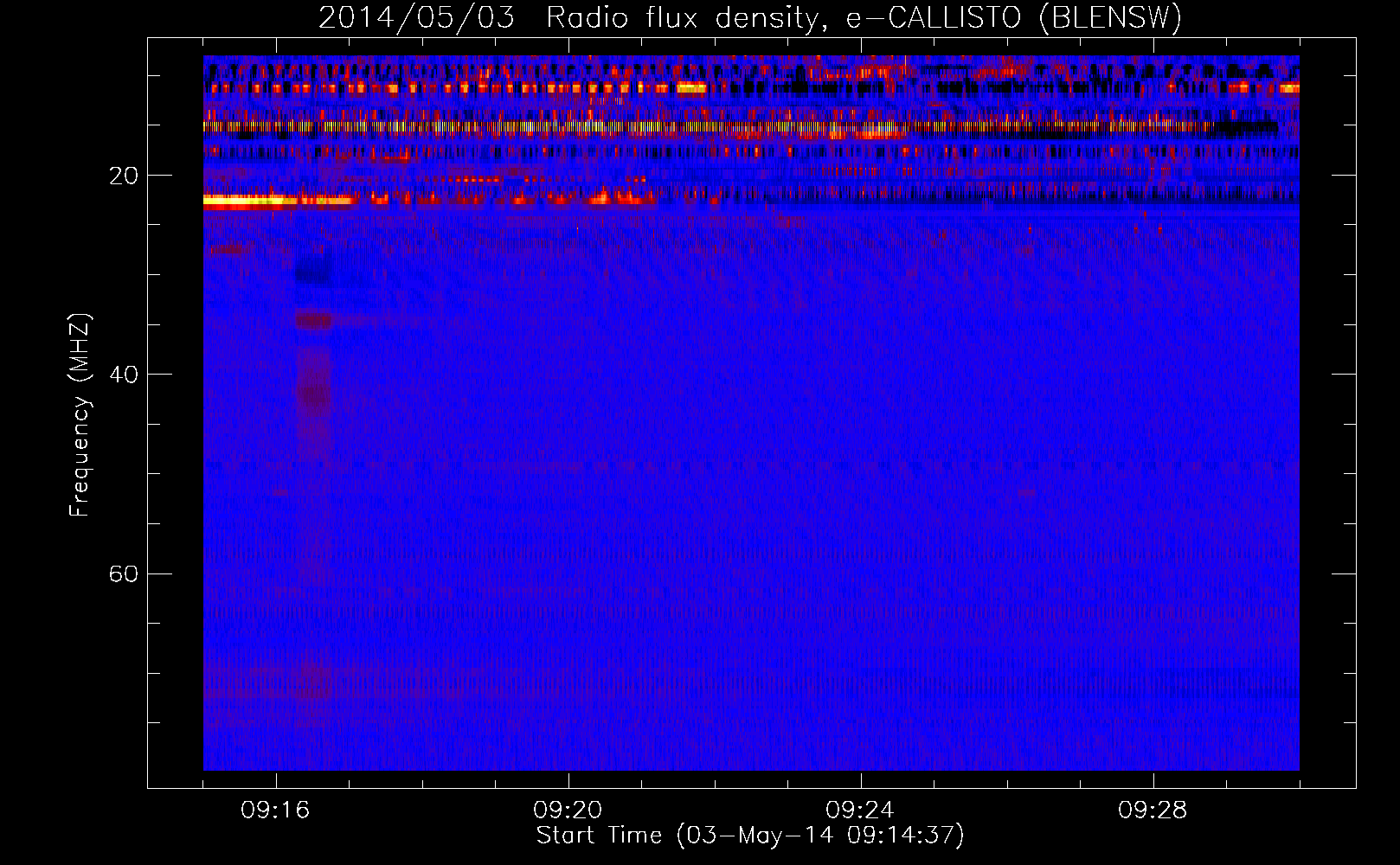This screenshot has width=1400, height=865.
Task: Select the 09:24 time tick label
Action: pos(860,811)
